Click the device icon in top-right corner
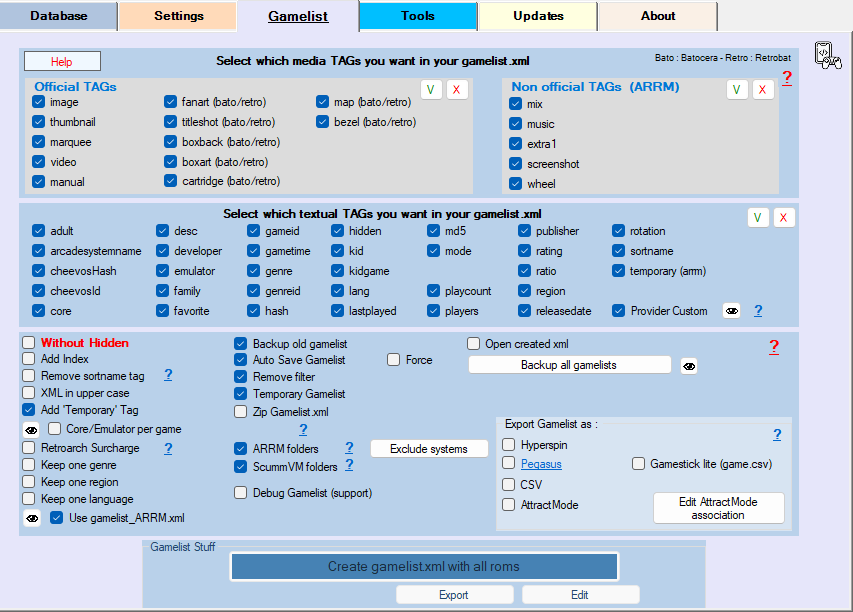 coord(827,56)
